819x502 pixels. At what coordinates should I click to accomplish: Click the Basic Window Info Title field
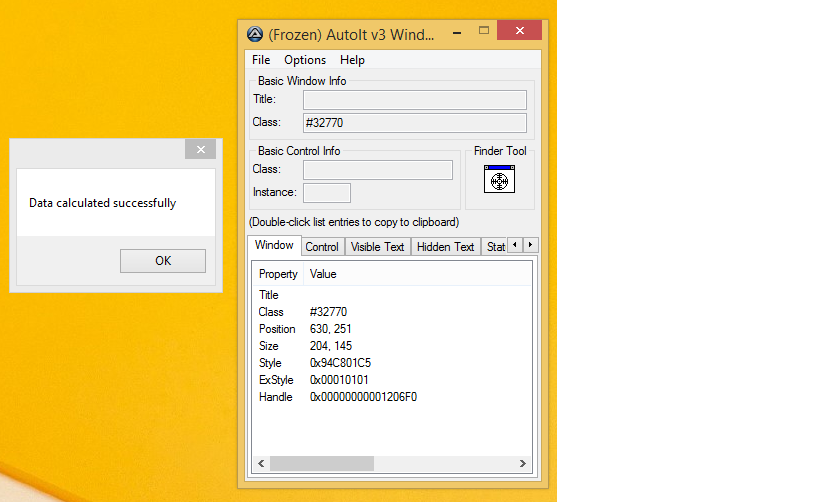(415, 100)
